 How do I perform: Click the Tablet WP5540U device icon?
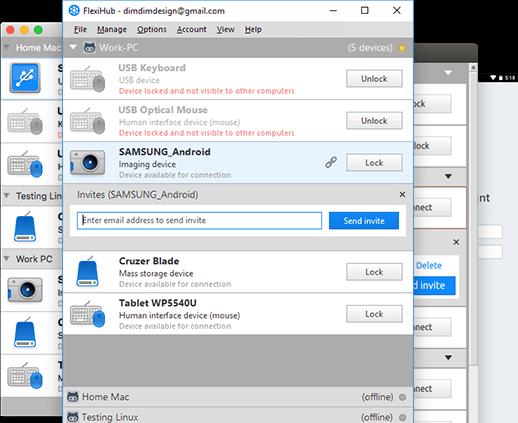(87, 314)
